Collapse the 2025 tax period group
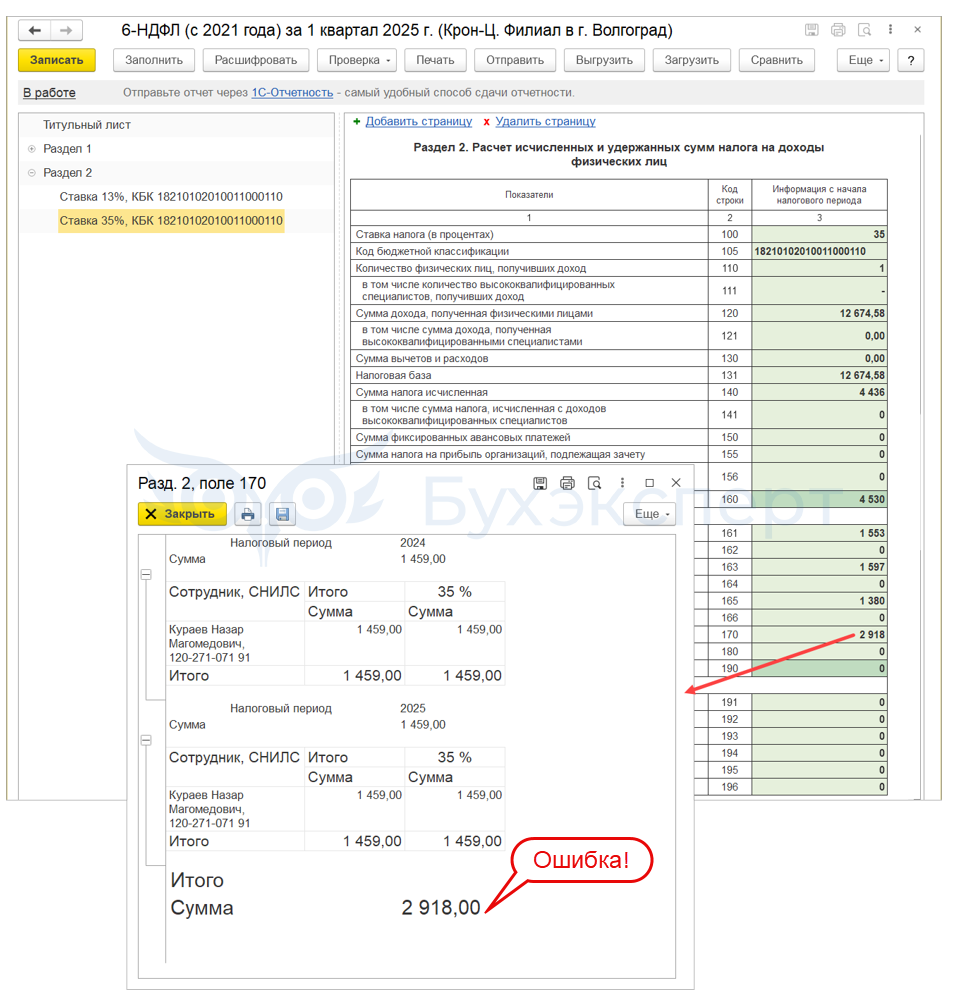The image size is (977, 995). (146, 741)
